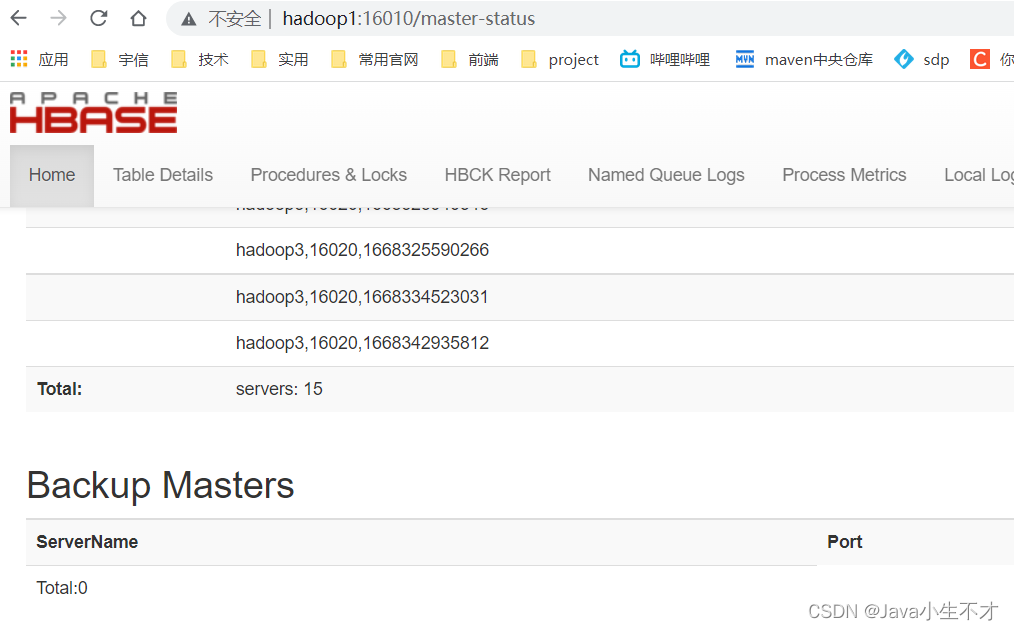Open the Procedures & Locks page
Viewport: 1014px width, 630px height.
click(x=328, y=175)
